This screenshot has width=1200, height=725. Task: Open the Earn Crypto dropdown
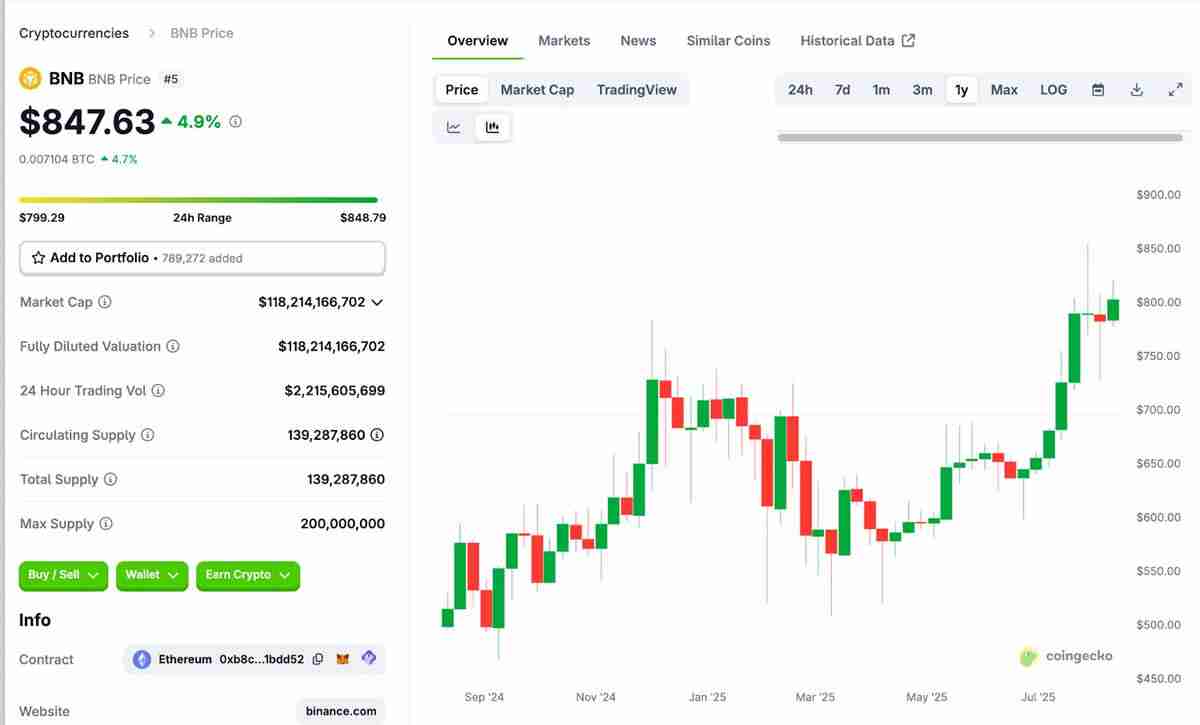[247, 575]
